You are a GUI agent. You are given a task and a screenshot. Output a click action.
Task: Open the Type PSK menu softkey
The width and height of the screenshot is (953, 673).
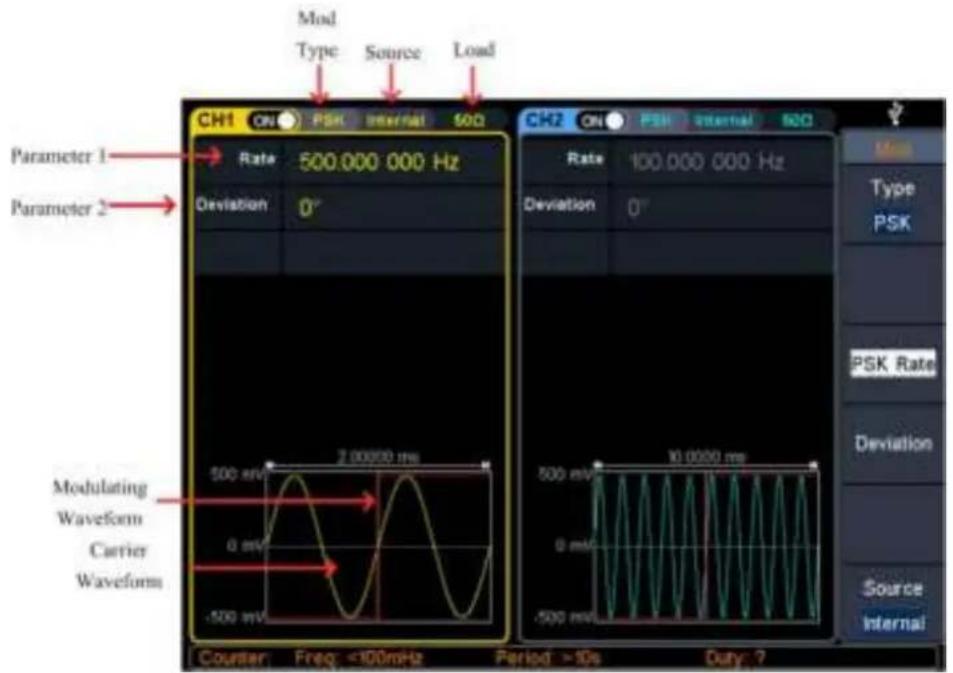tap(892, 205)
